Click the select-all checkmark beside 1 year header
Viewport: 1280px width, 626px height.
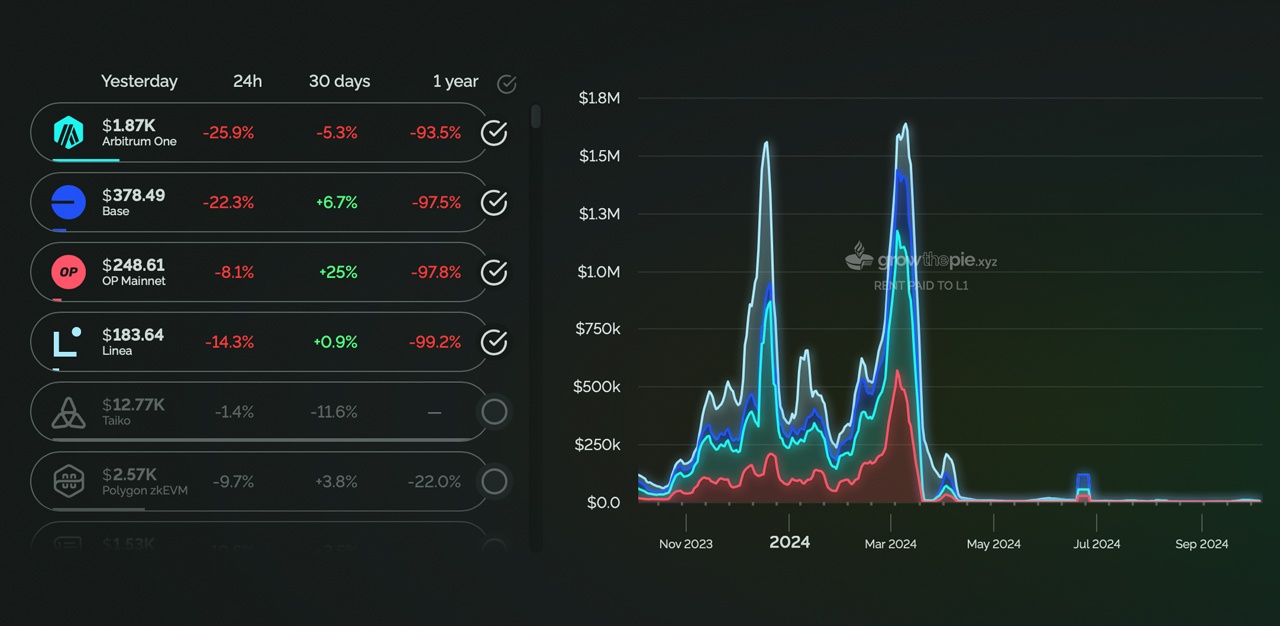coord(506,84)
